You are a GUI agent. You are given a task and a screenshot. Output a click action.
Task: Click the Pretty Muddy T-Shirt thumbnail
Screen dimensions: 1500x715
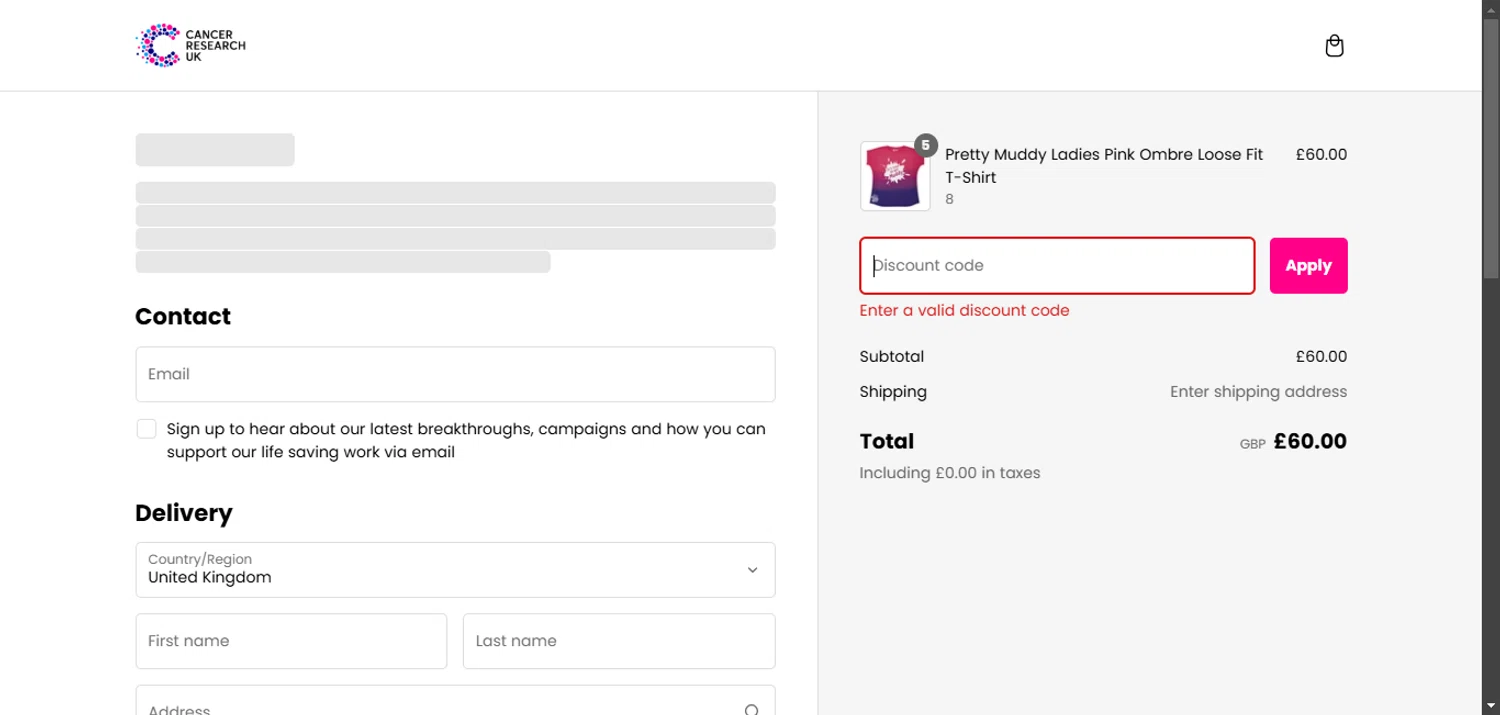895,176
